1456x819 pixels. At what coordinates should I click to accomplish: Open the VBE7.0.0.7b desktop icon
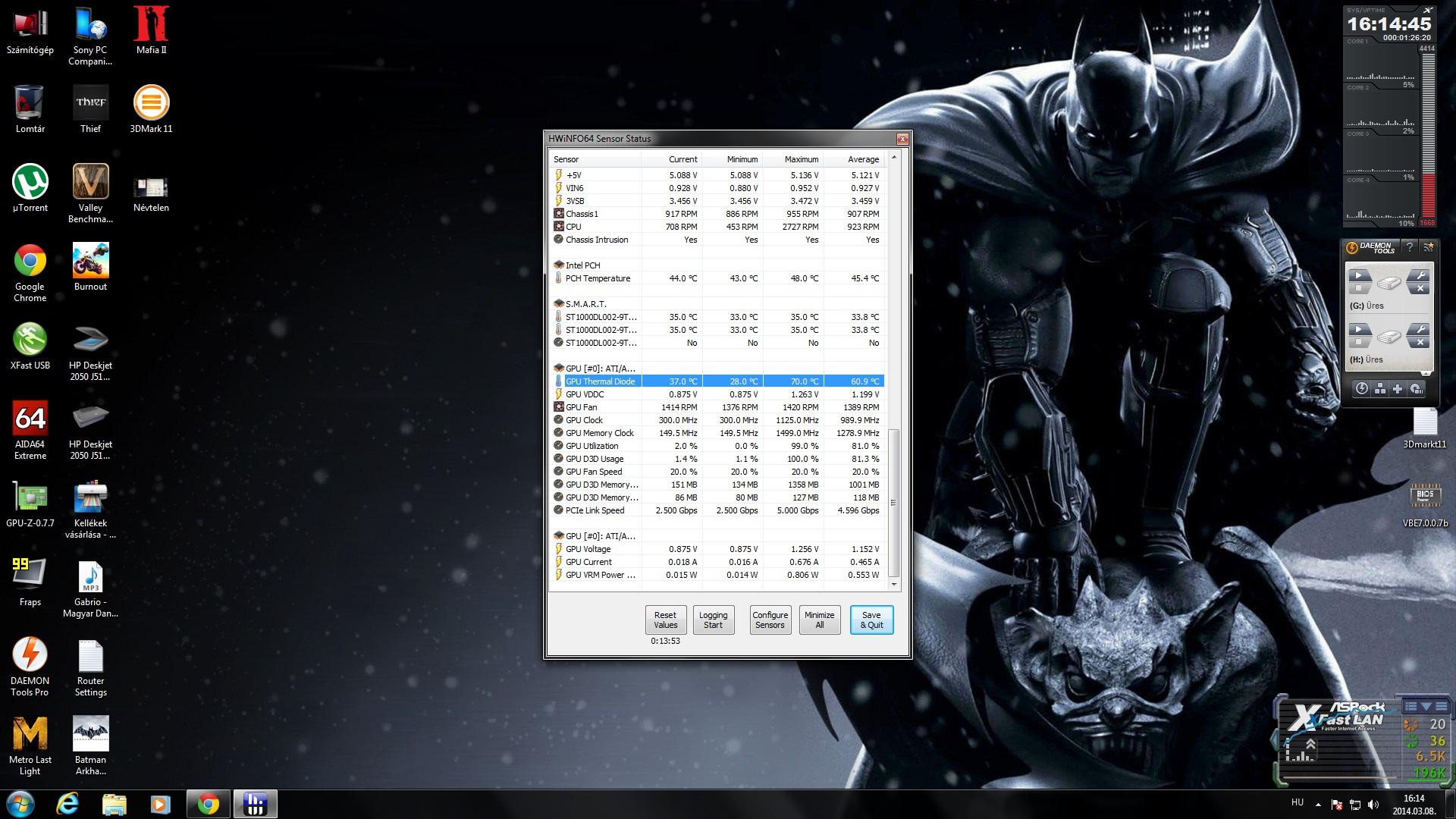(1425, 504)
